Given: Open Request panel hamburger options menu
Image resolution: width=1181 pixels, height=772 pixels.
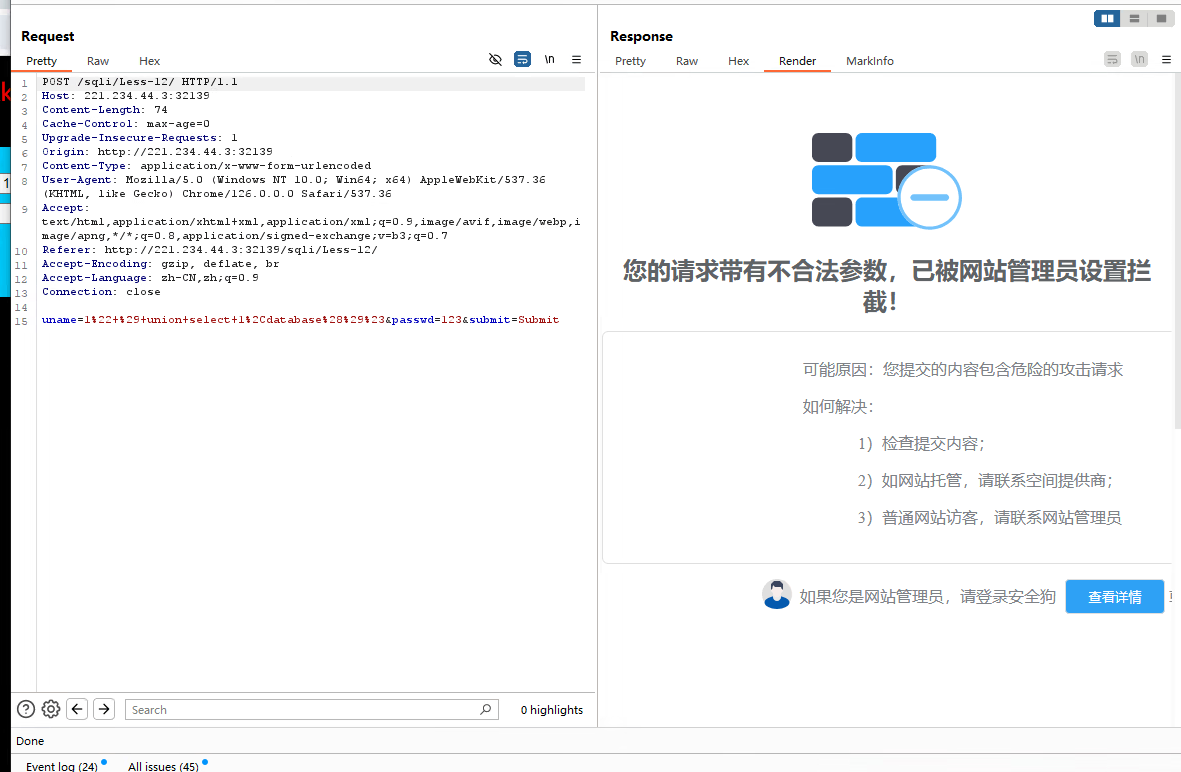Looking at the screenshot, I should click(576, 60).
